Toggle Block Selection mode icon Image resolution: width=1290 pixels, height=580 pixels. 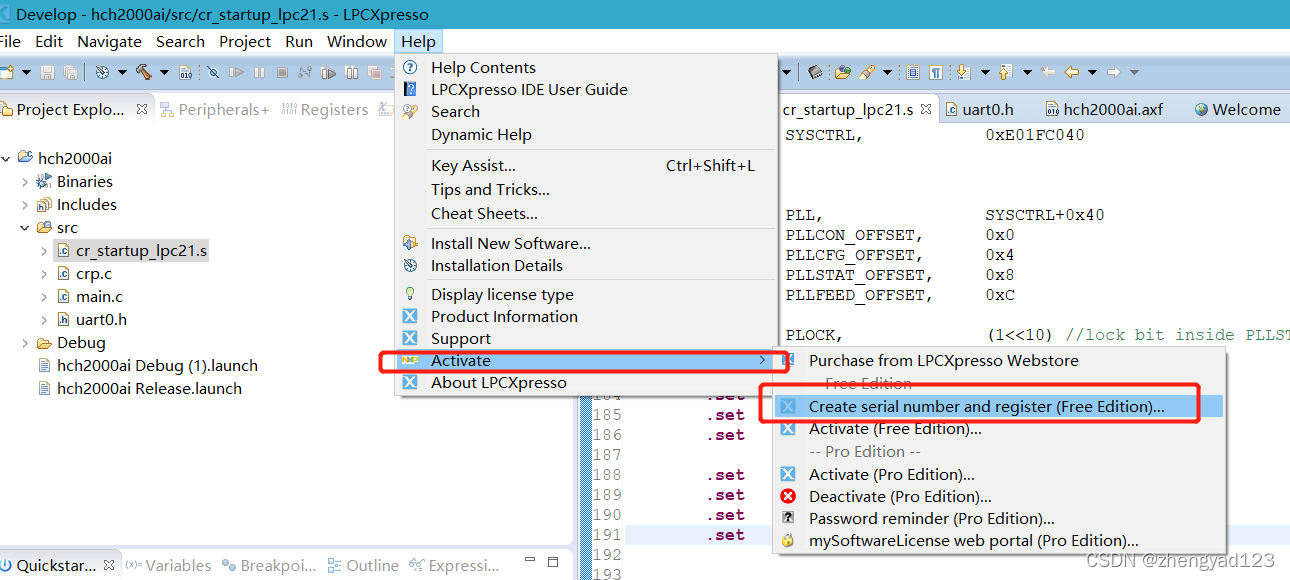pos(913,72)
